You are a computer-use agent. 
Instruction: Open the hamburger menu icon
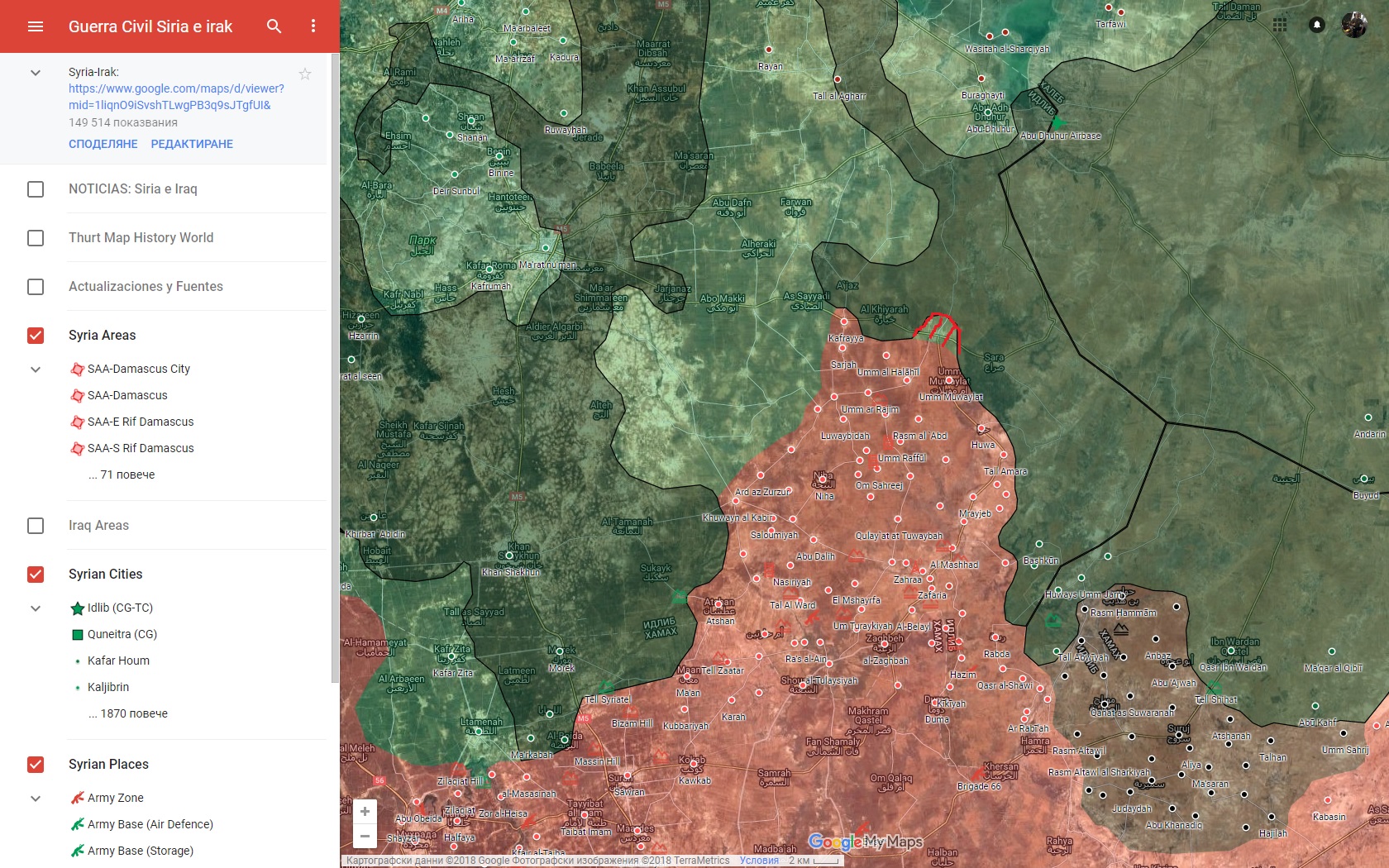[36, 26]
